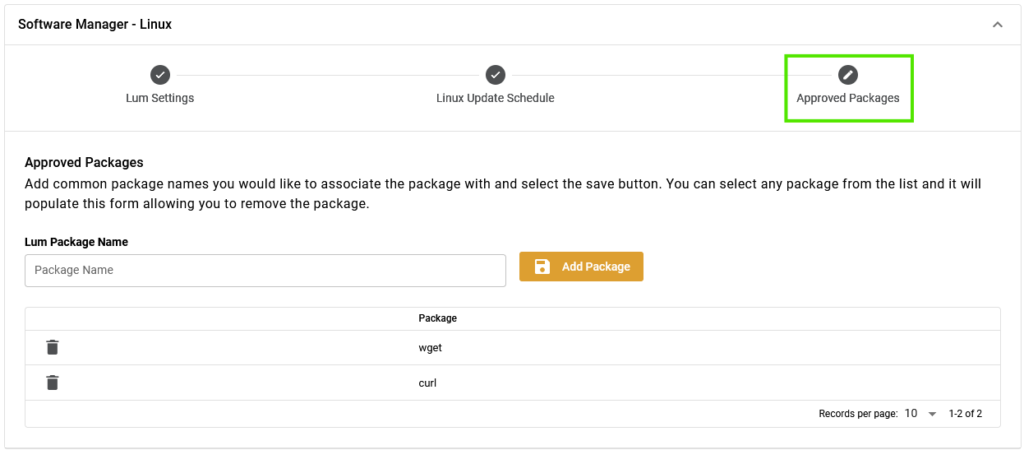Click the Software Manager - Linux header title
This screenshot has height=450, width=1024.
(x=95, y=25)
